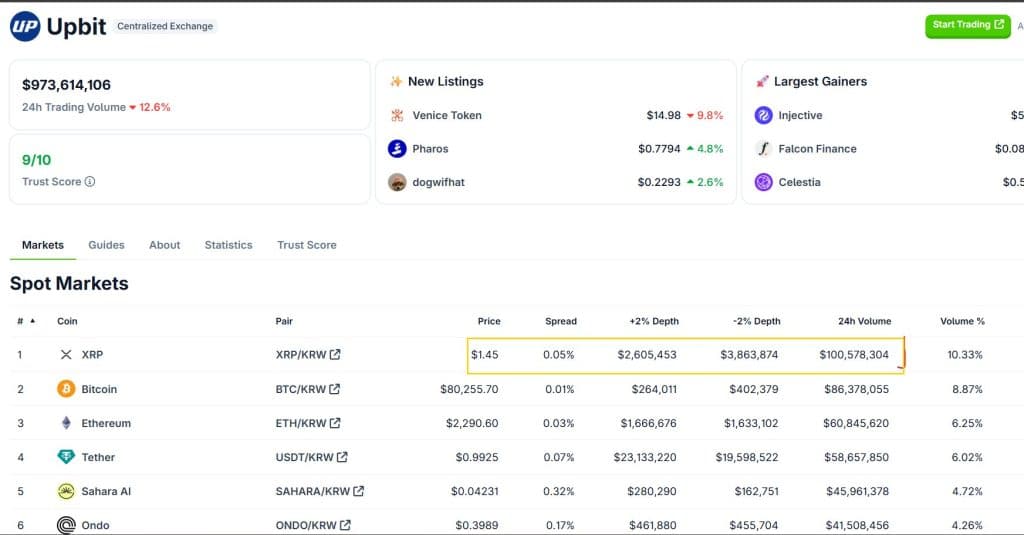Sort table by Price column header

click(488, 321)
